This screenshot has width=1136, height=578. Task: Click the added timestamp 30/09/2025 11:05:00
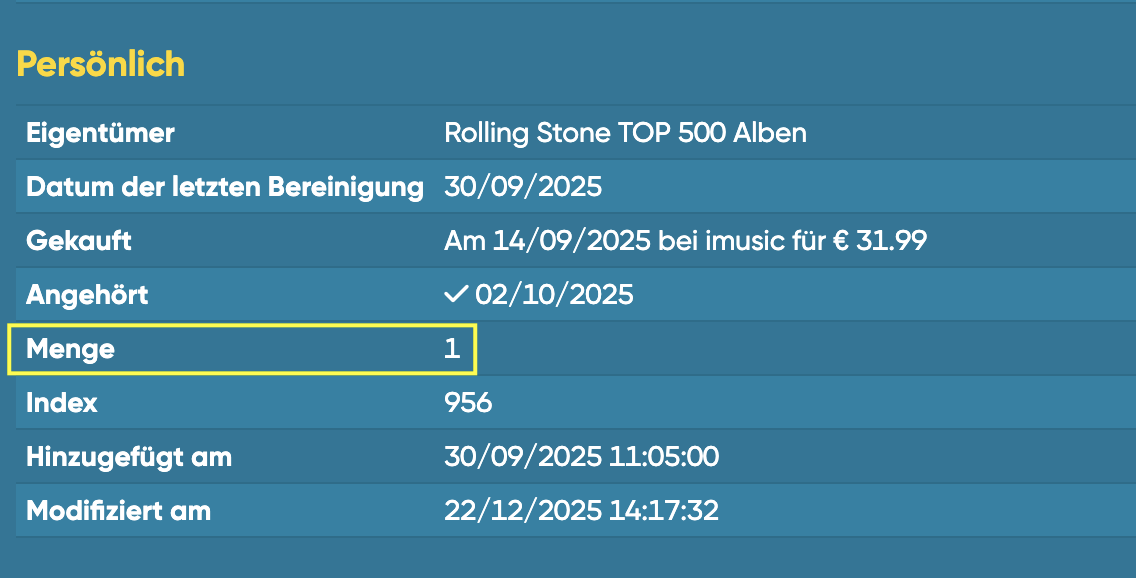[x=581, y=457]
